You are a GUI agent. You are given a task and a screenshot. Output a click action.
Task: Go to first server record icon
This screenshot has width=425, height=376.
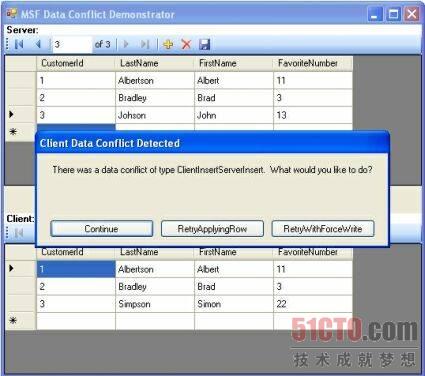pyautogui.click(x=19, y=44)
